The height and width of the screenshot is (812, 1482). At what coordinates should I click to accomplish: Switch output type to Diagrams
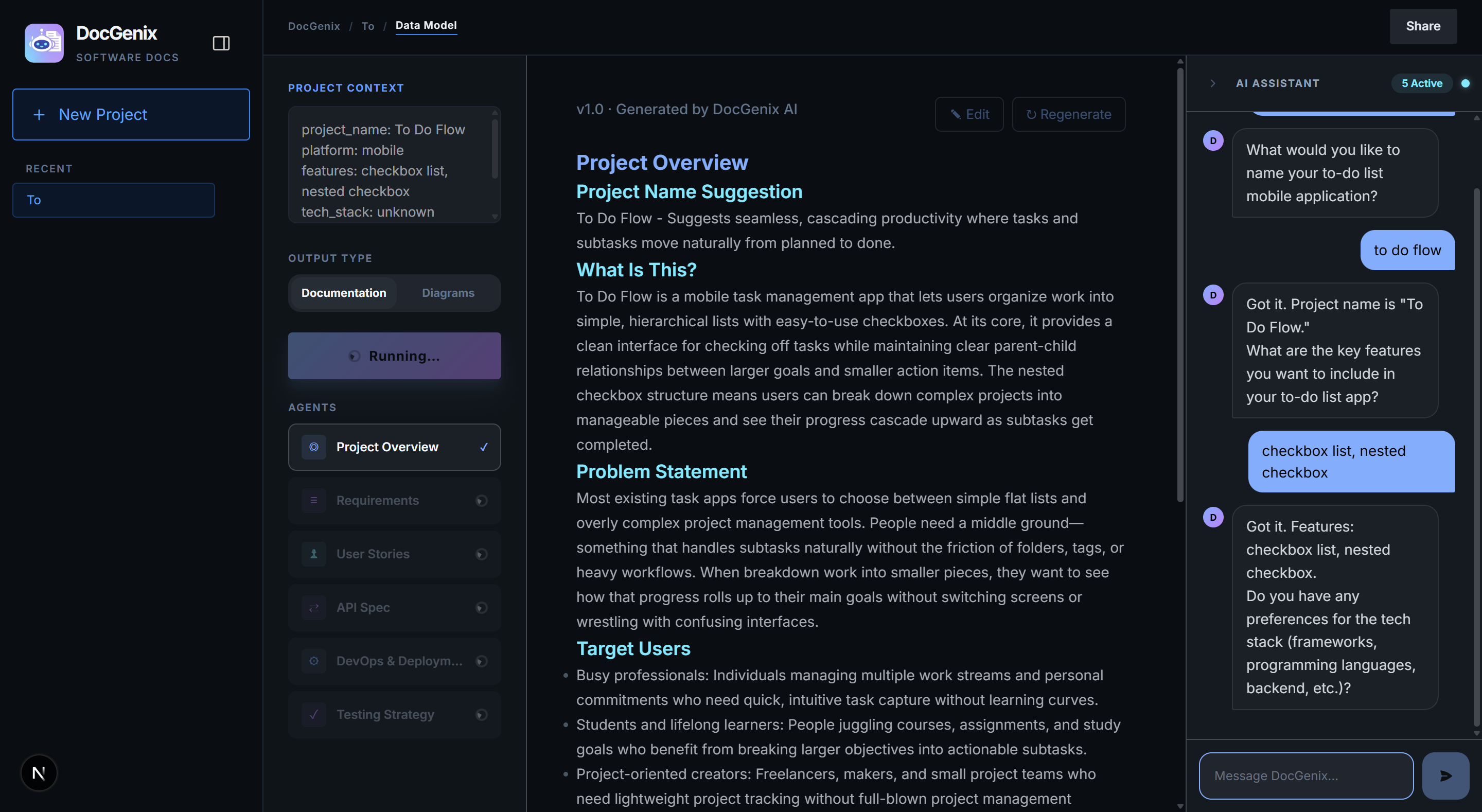[x=448, y=293]
